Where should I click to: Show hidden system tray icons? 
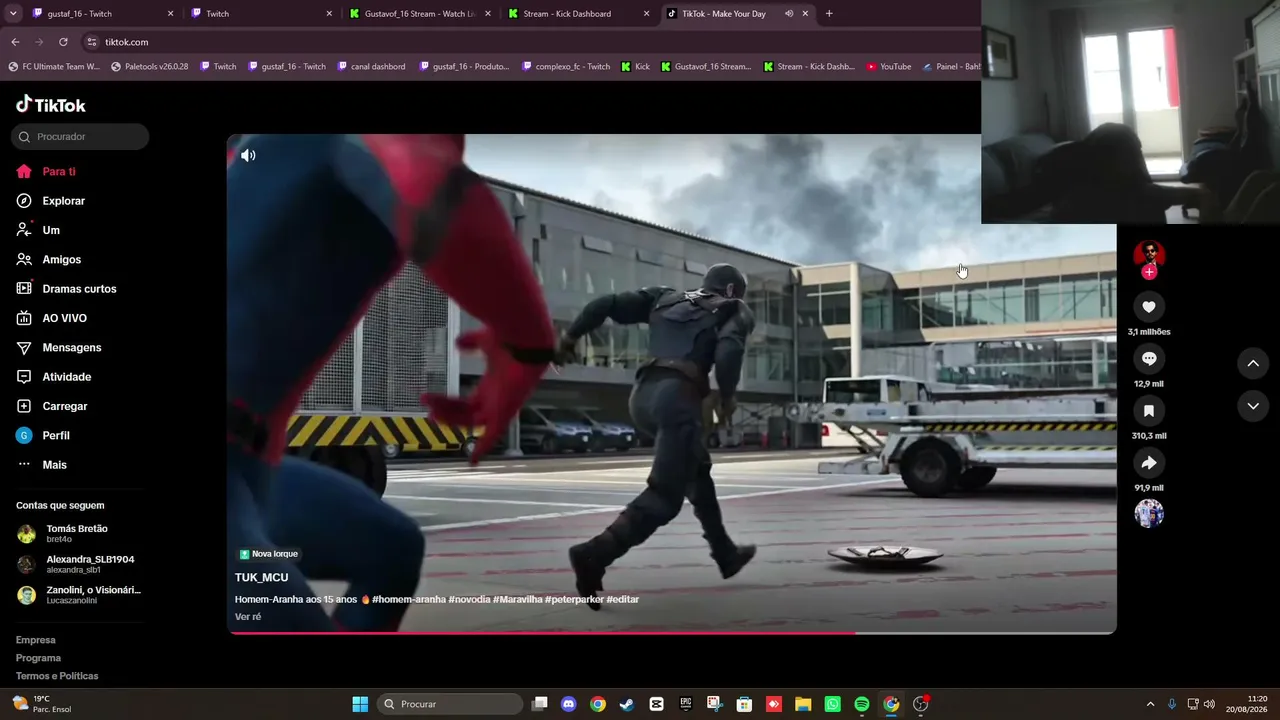coord(1150,704)
